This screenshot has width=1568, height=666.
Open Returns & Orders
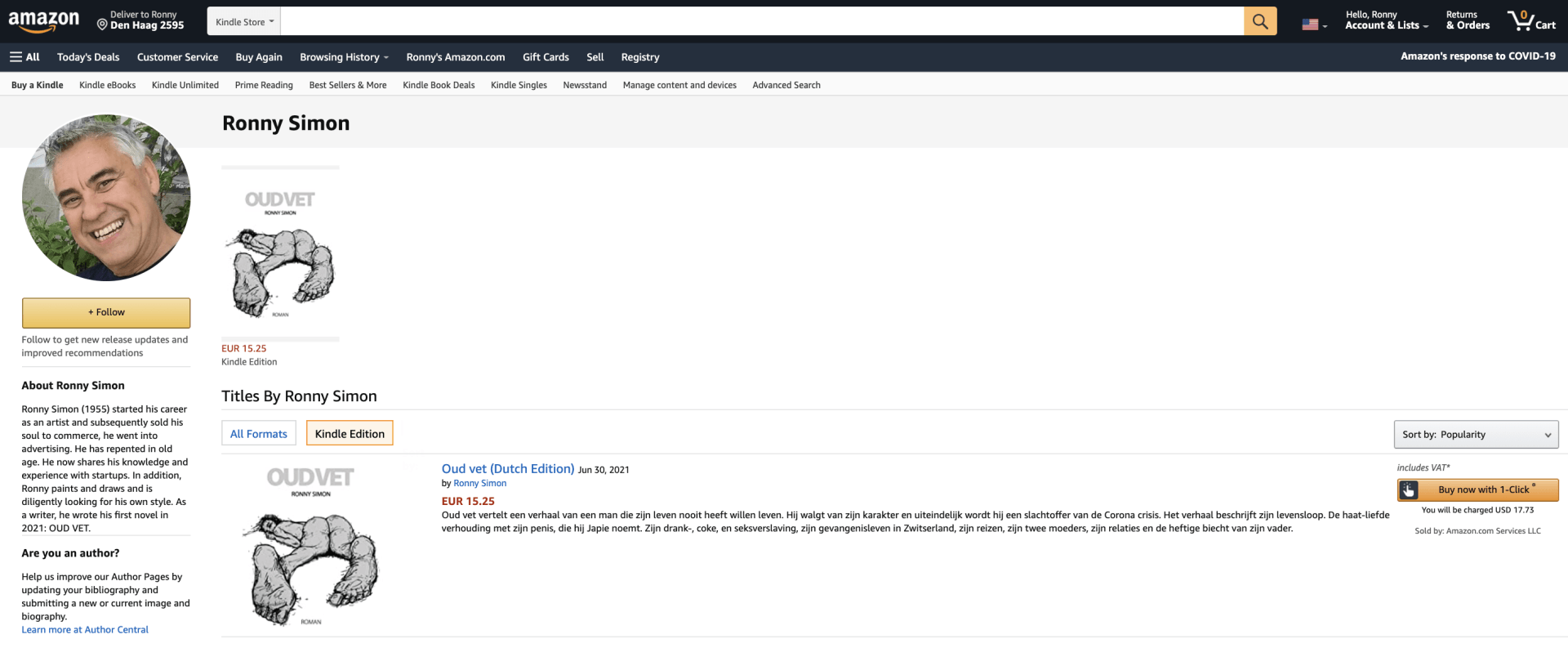(1468, 21)
